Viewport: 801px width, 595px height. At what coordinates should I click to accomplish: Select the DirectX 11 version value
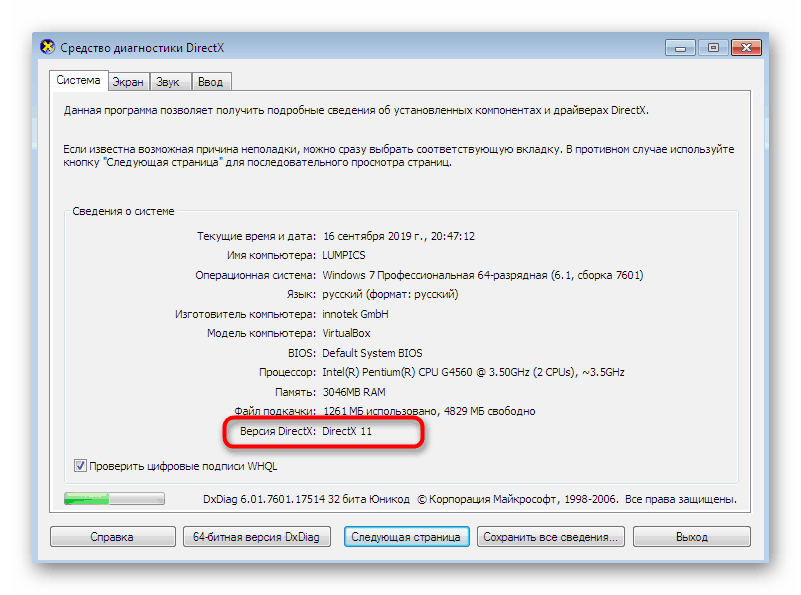click(347, 431)
